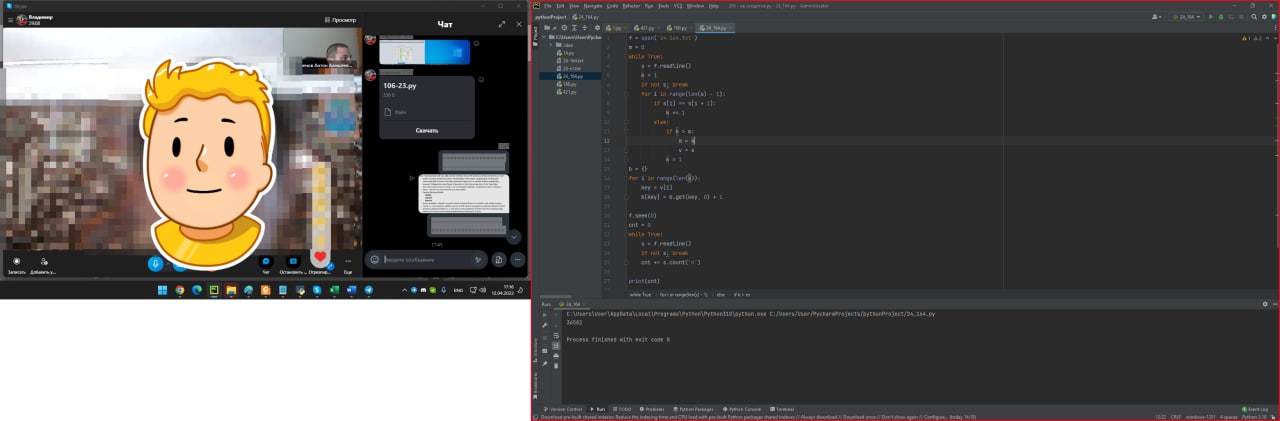Open the Problems tool window
1280x421 pixels.
coord(653,409)
